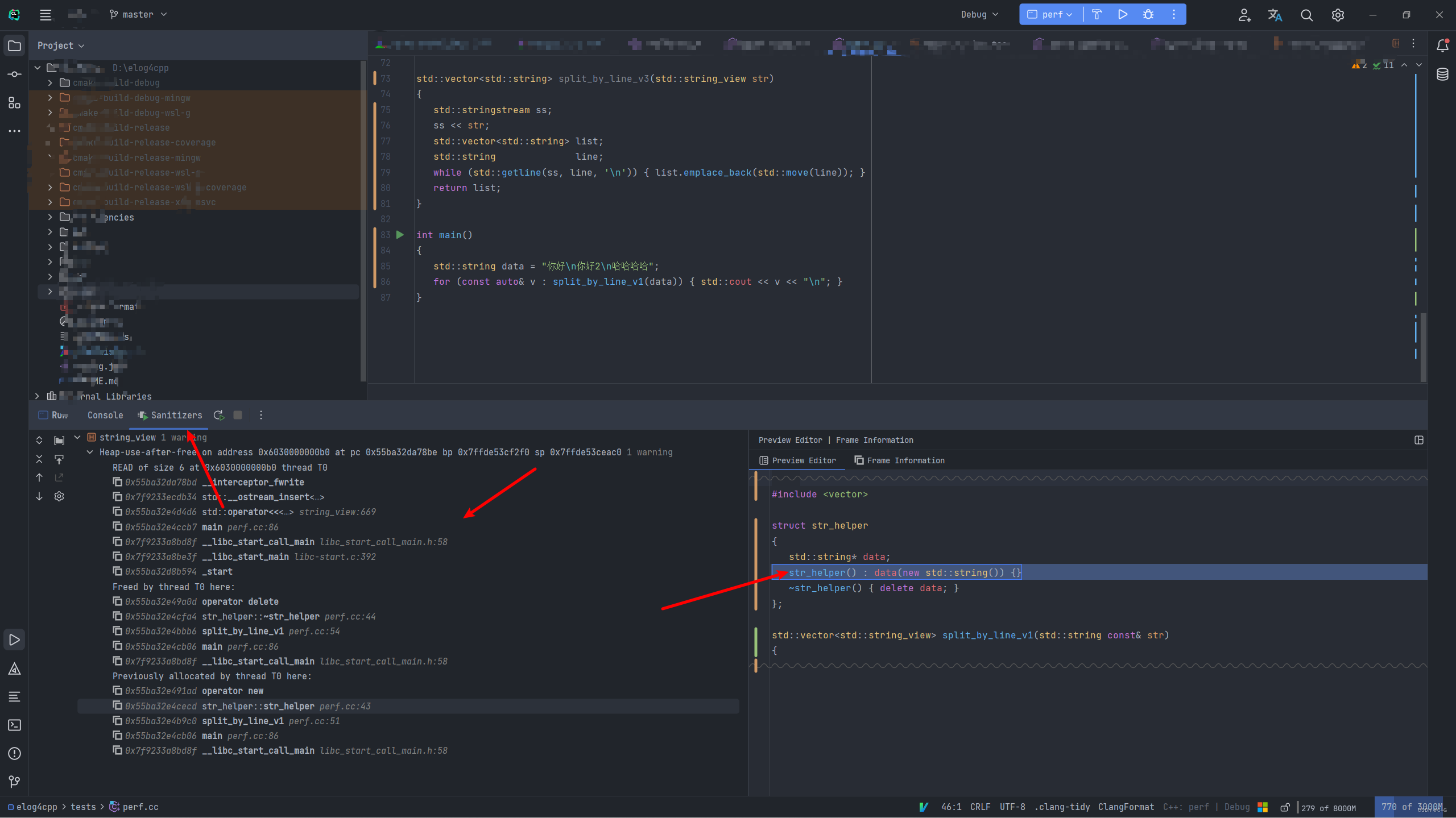Image resolution: width=1456 pixels, height=818 pixels.
Task: Open IDE settings gear in toolbar
Action: click(1338, 15)
